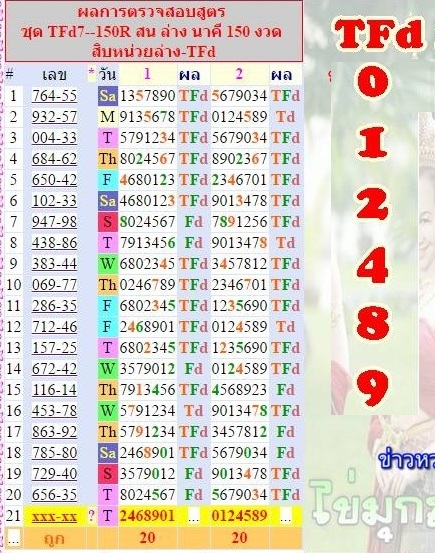The width and height of the screenshot is (435, 553).
Task: Open the 656-35 number link
Action: tap(54, 494)
